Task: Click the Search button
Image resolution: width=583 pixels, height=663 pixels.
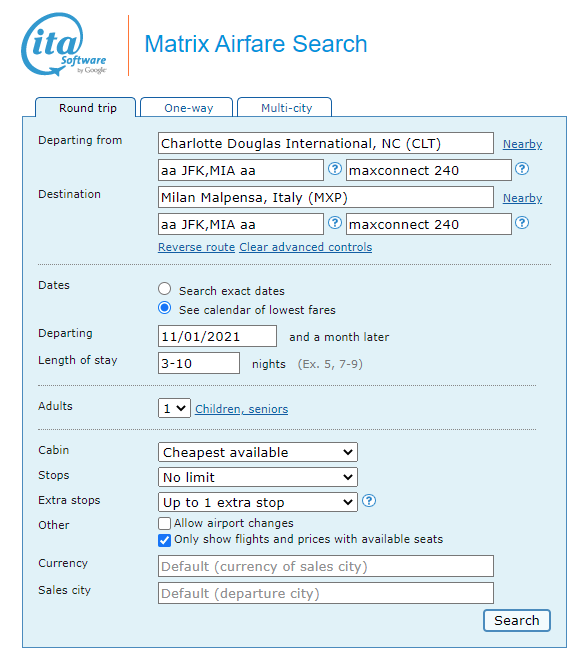Action: [x=517, y=620]
